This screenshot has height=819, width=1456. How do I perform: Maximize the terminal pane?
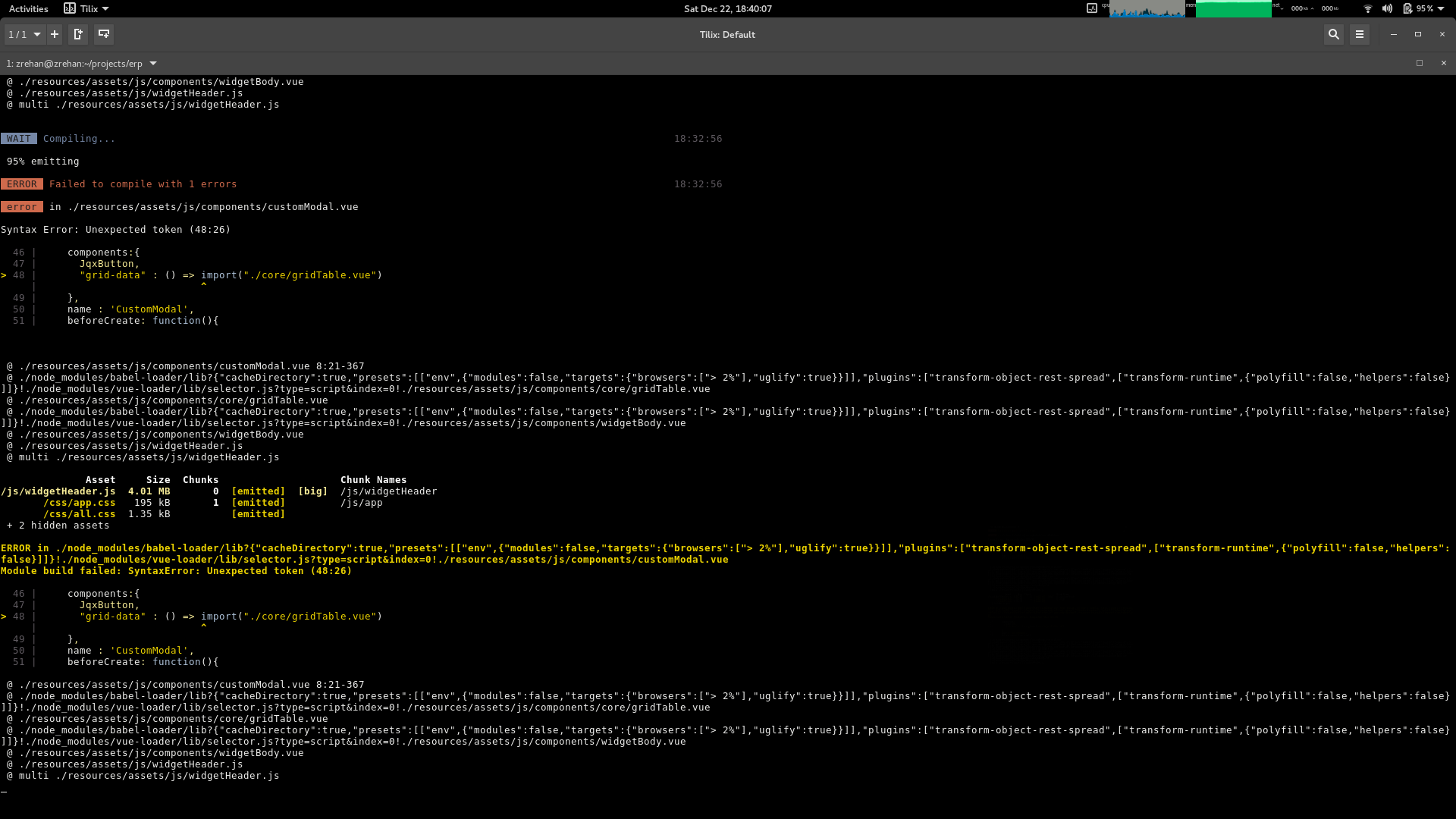coord(1420,63)
